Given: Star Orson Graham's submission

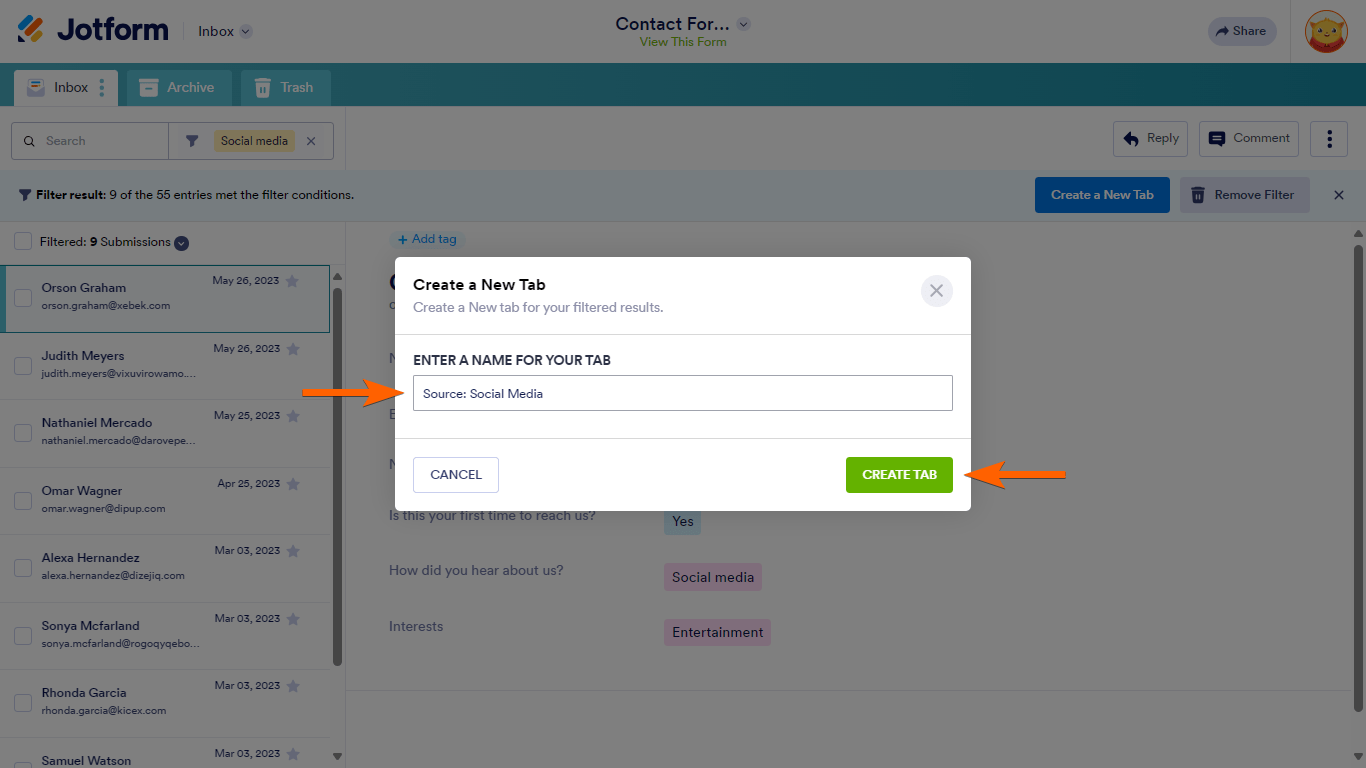Looking at the screenshot, I should click(292, 282).
